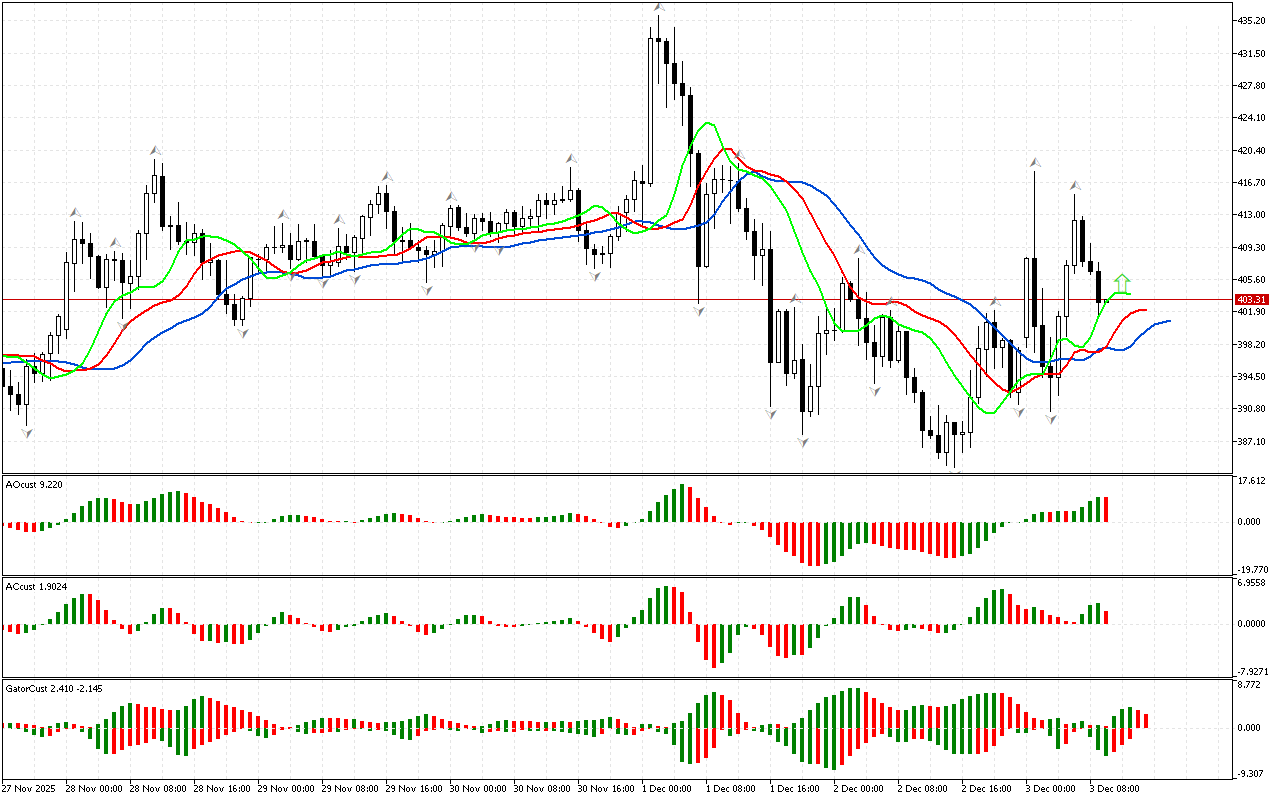This screenshot has height=800, width=1280.
Task: Select the leftmost down fractal arrow on the chart
Action: click(27, 432)
